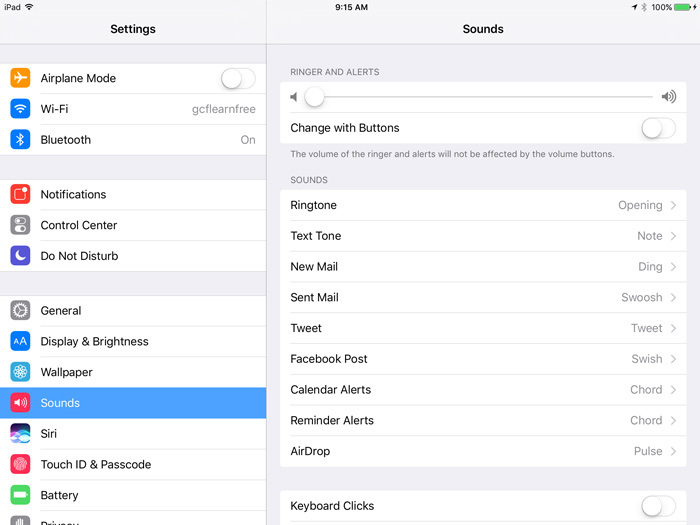Tap the General gear icon
Viewport: 700px width, 525px height.
pyautogui.click(x=20, y=310)
